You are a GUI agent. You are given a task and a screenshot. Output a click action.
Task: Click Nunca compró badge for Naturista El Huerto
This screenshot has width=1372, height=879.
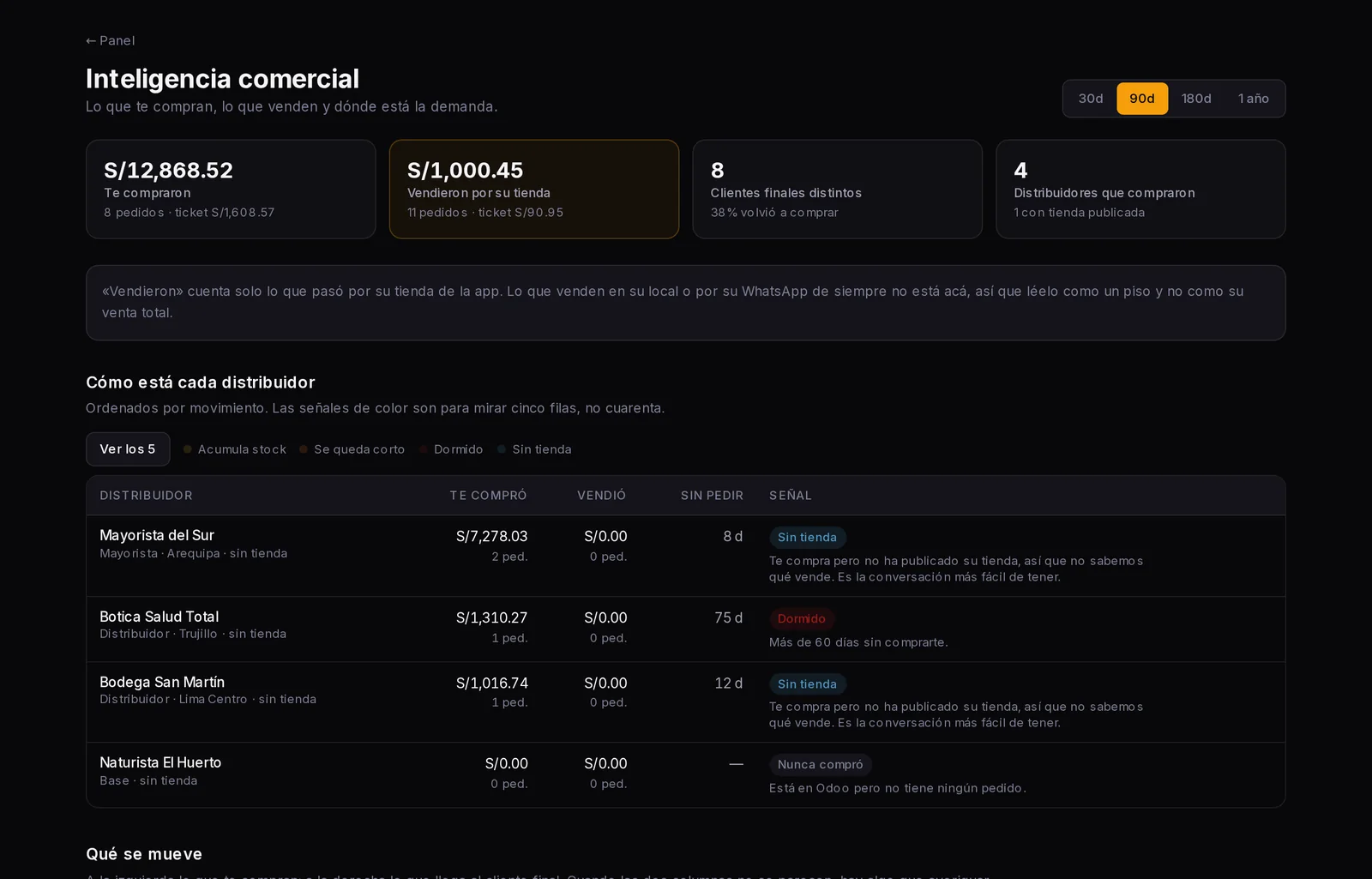(821, 765)
